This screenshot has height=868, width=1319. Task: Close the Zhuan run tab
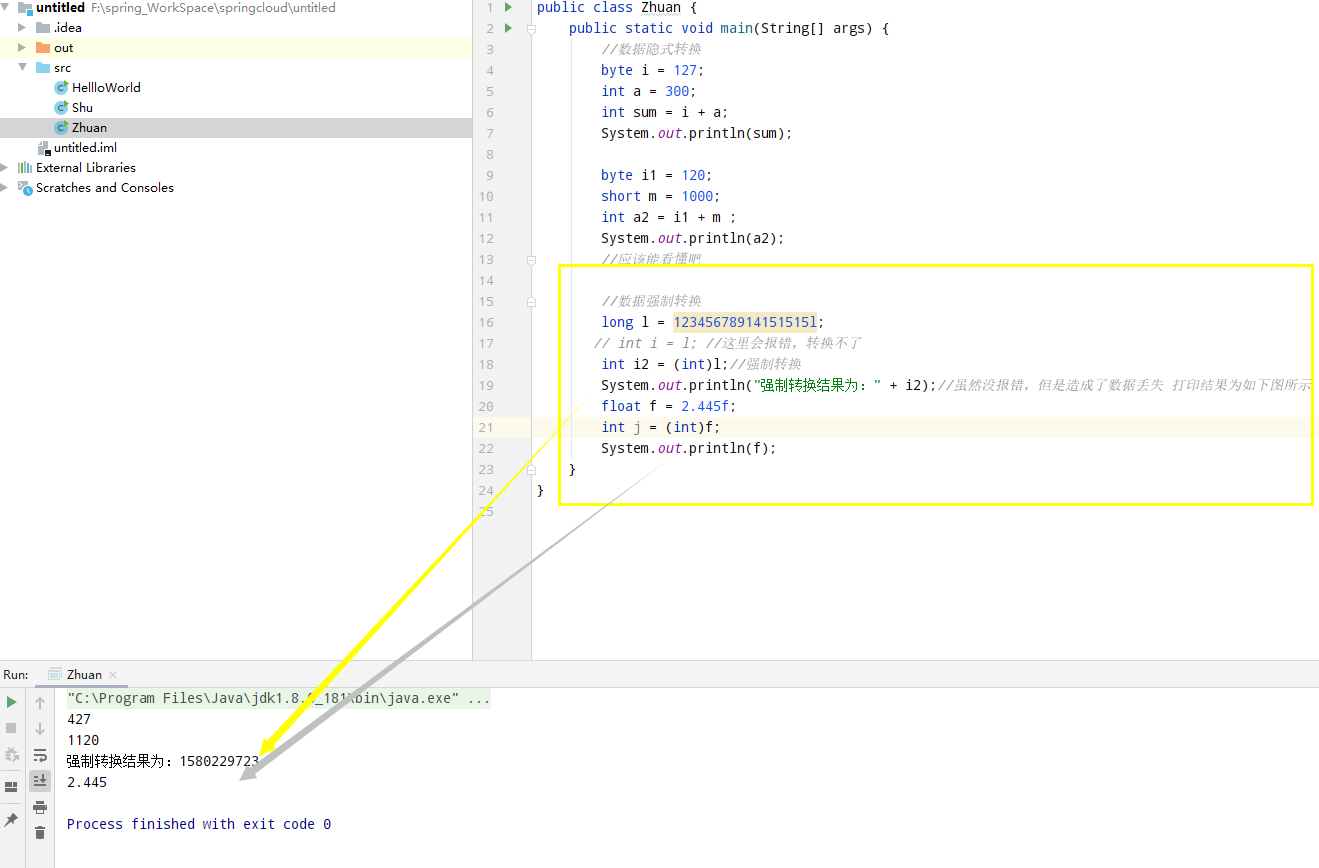[113, 675]
